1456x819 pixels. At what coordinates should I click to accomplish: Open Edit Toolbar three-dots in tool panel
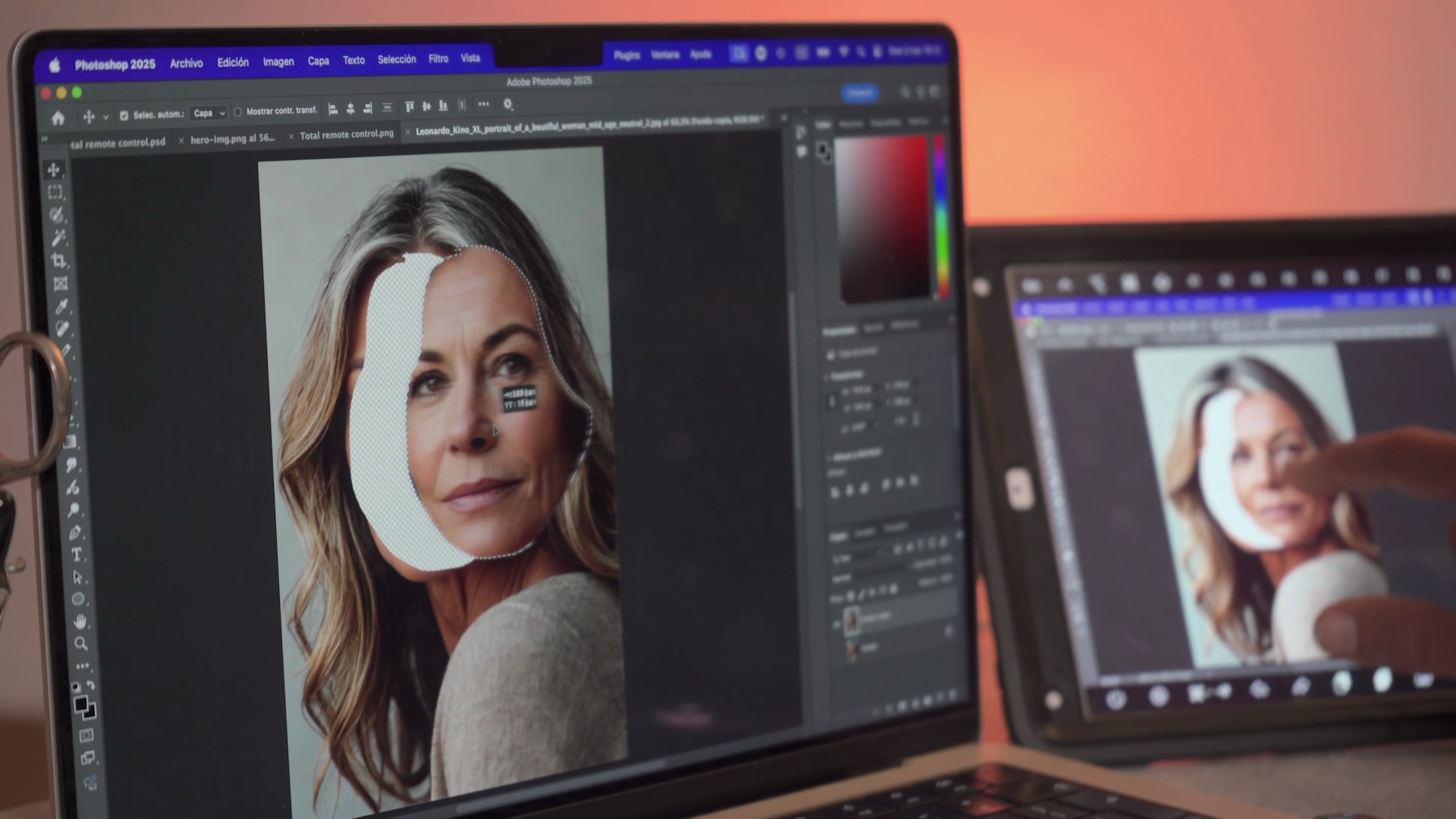82,666
